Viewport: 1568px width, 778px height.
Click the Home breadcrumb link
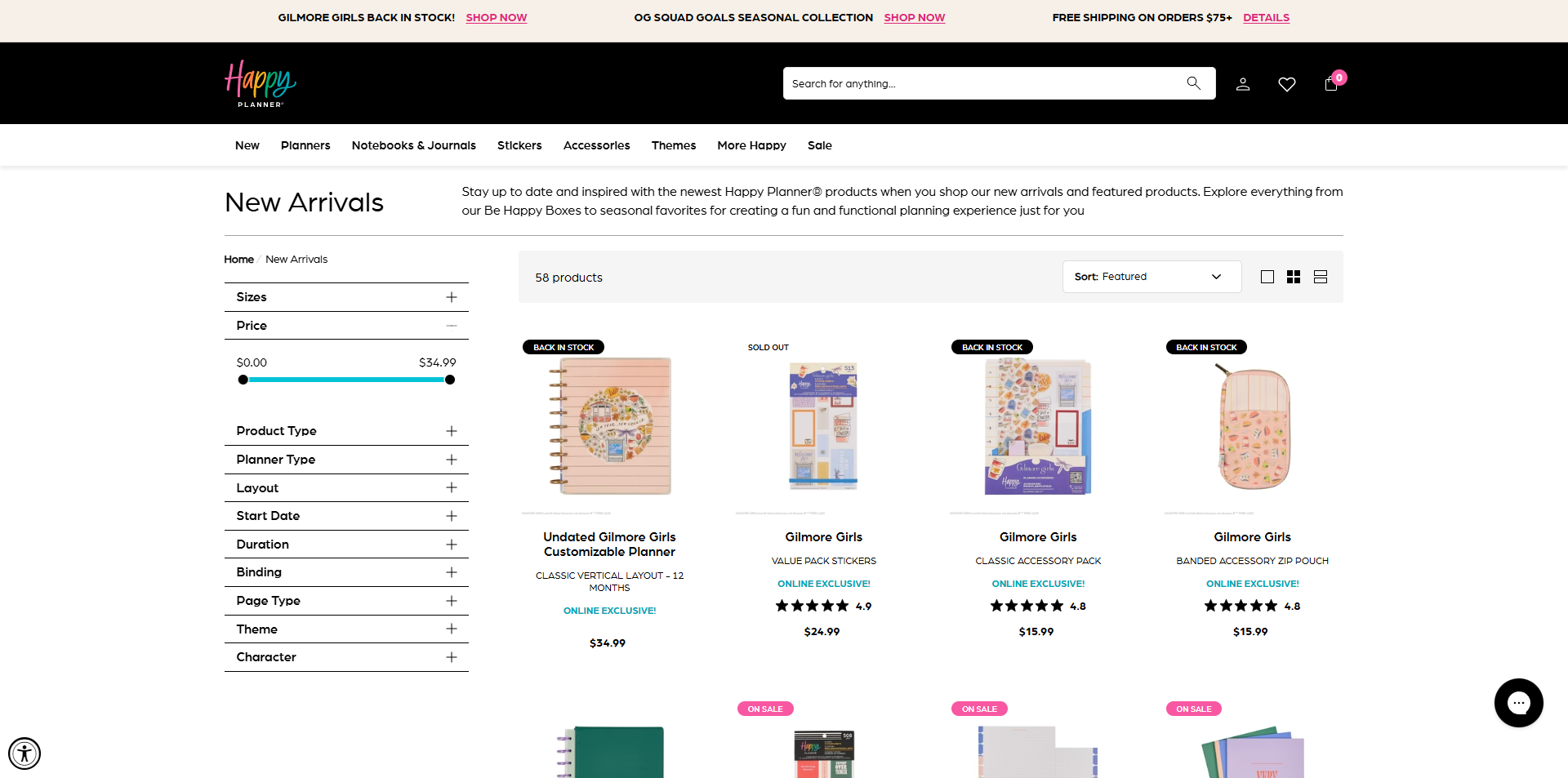coord(238,259)
